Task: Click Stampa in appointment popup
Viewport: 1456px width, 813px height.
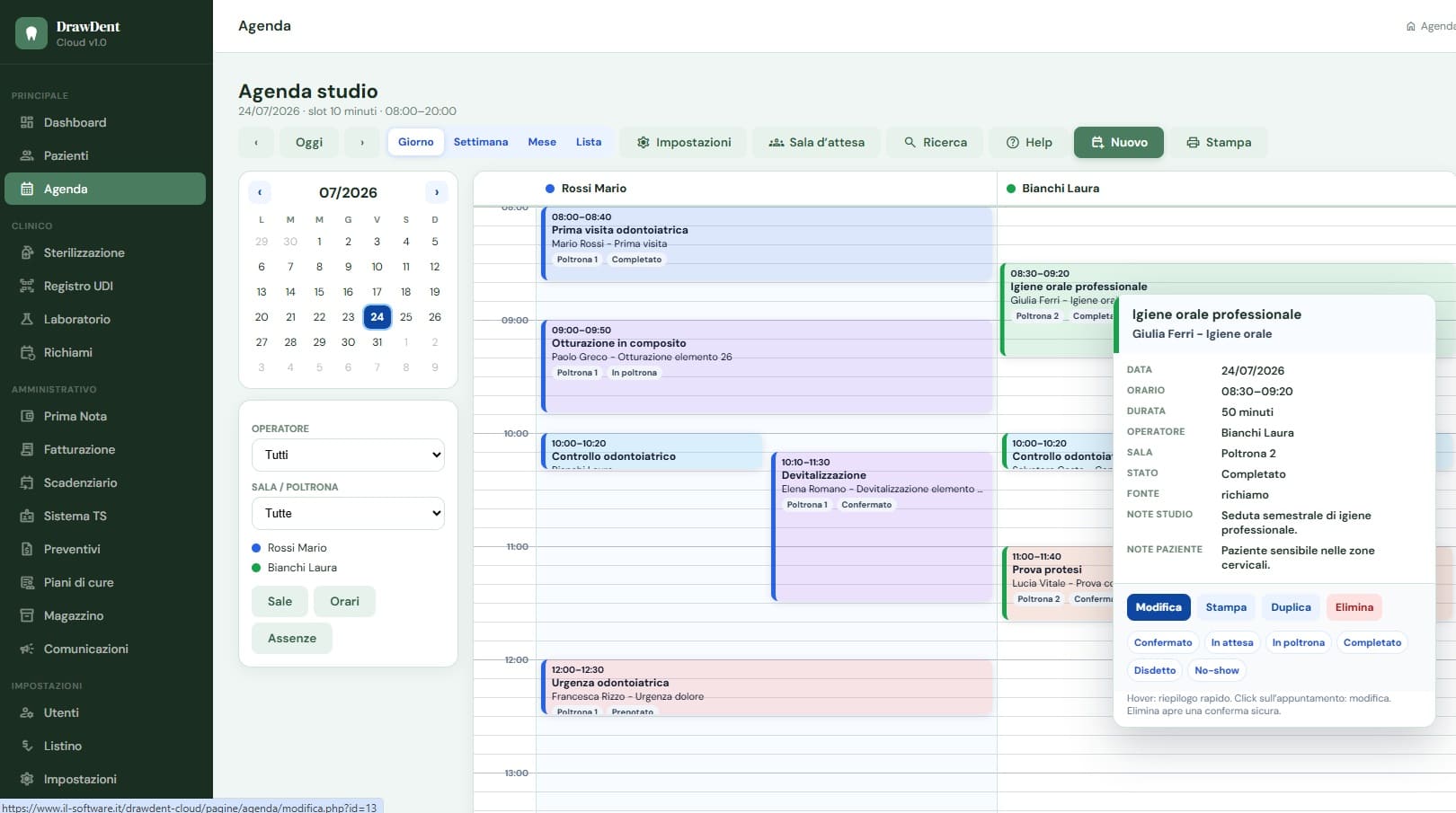Action: click(1226, 607)
